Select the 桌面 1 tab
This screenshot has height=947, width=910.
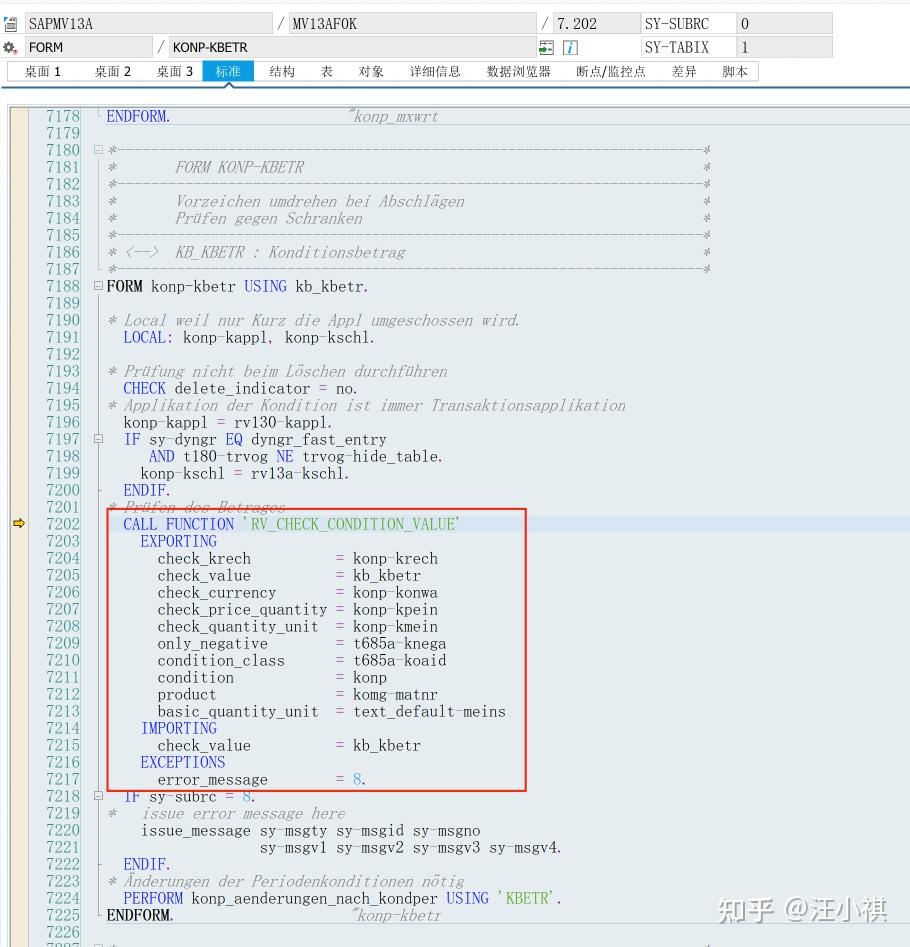41,70
